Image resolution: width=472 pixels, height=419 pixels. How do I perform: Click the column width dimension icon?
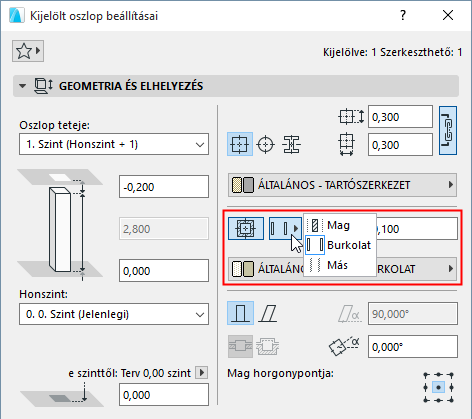pos(347,144)
